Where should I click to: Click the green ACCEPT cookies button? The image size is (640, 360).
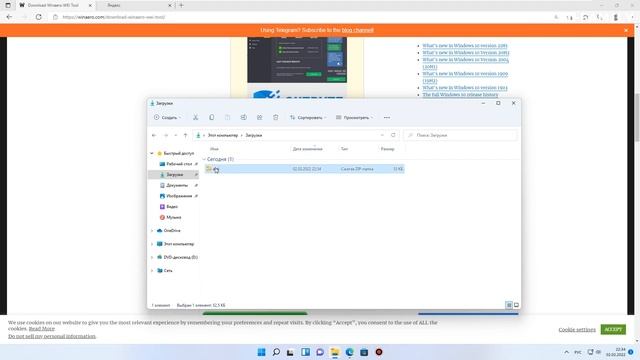[x=613, y=329]
